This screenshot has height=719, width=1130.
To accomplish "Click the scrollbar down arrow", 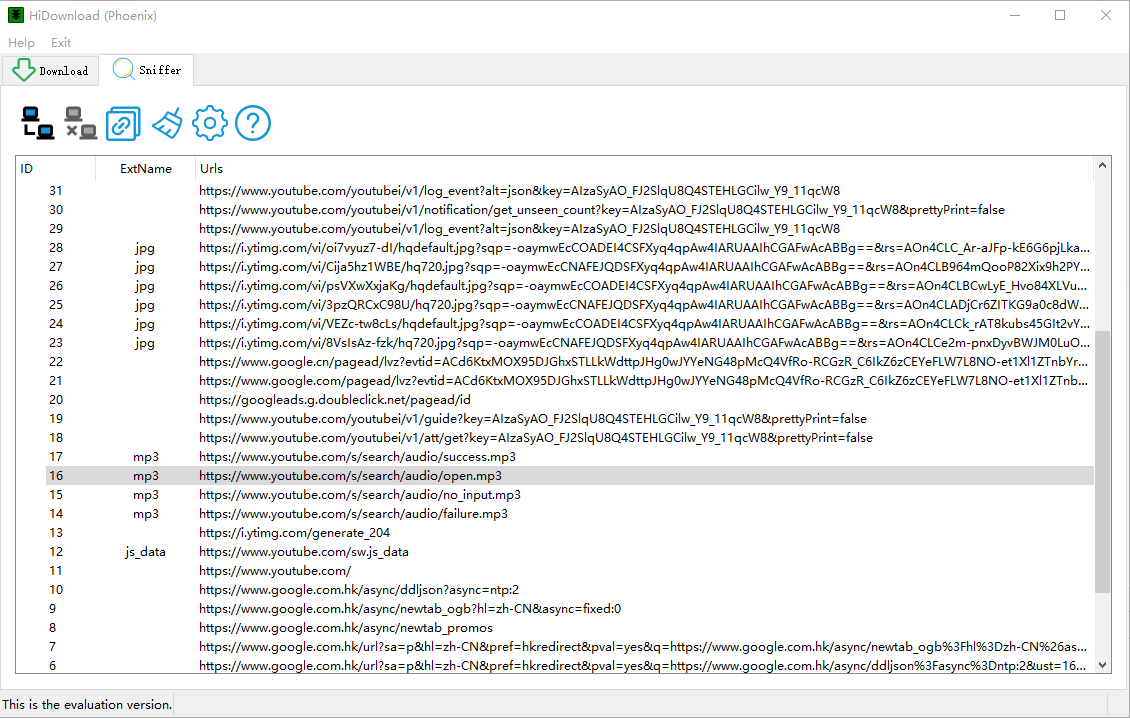I will pyautogui.click(x=1102, y=665).
